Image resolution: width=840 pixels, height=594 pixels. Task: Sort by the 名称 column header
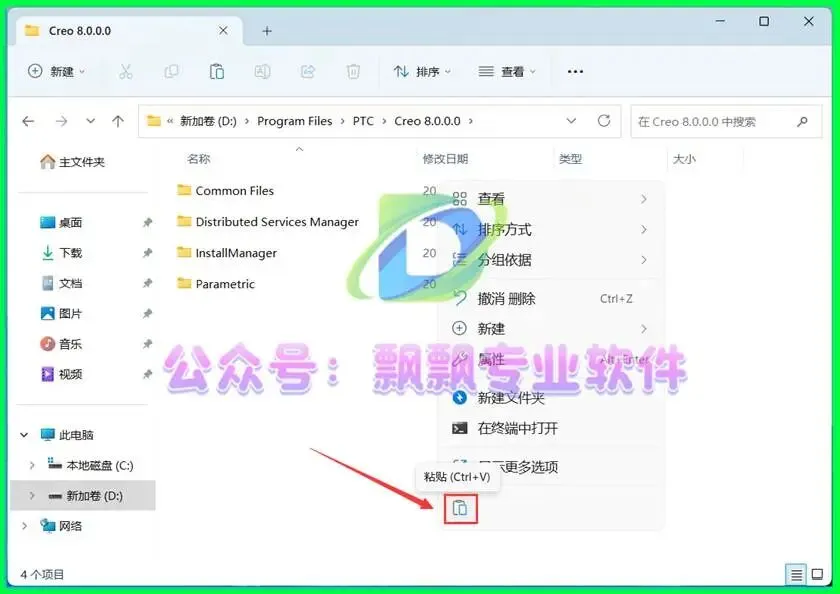(x=199, y=159)
